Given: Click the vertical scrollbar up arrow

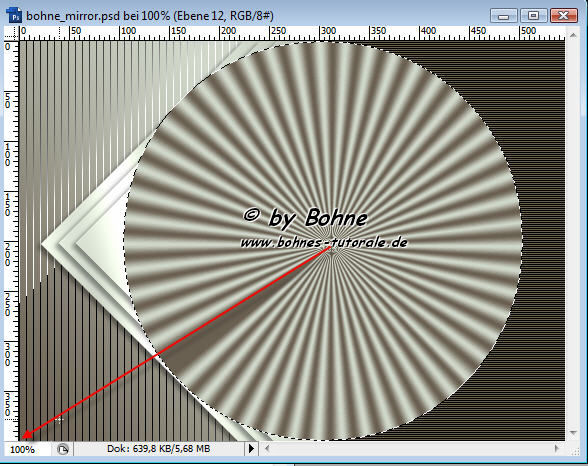Looking at the screenshot, I should click(x=573, y=35).
